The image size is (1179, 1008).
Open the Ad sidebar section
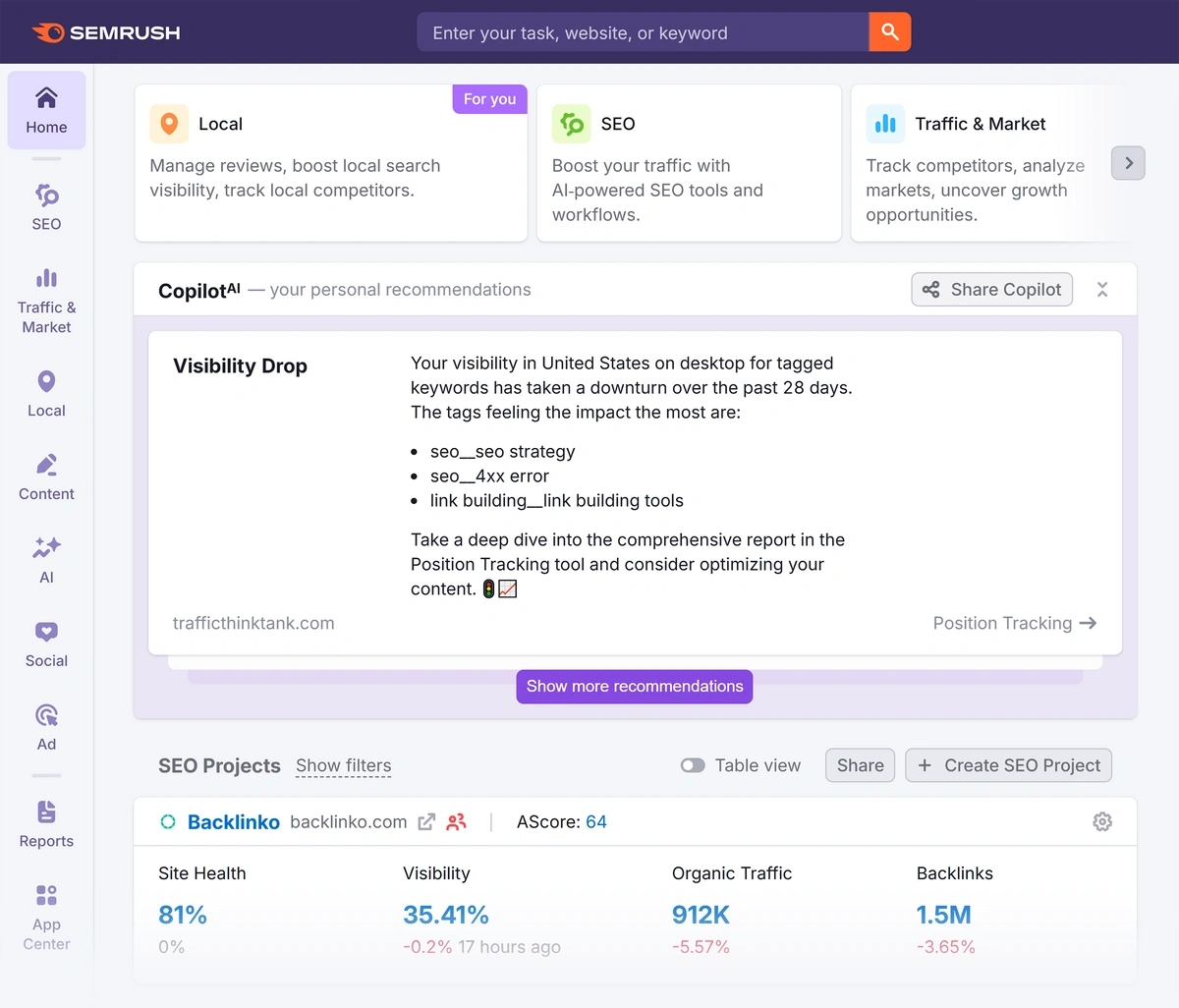46,728
